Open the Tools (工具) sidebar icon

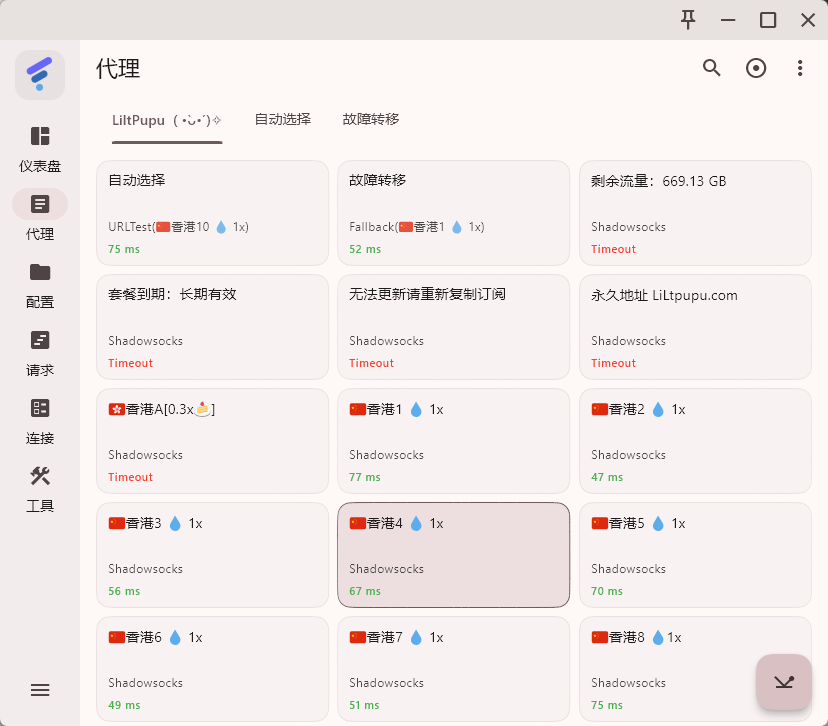point(40,477)
